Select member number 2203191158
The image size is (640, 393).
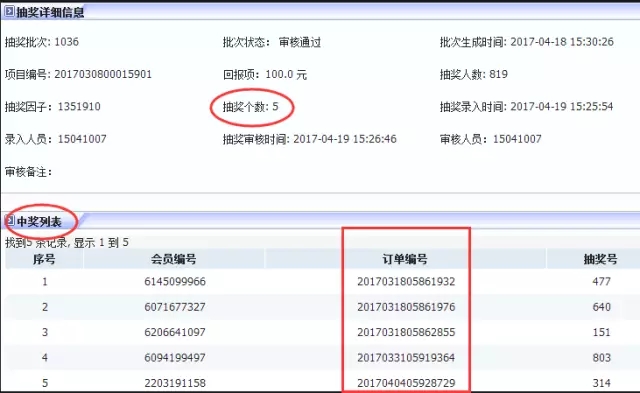tap(175, 383)
